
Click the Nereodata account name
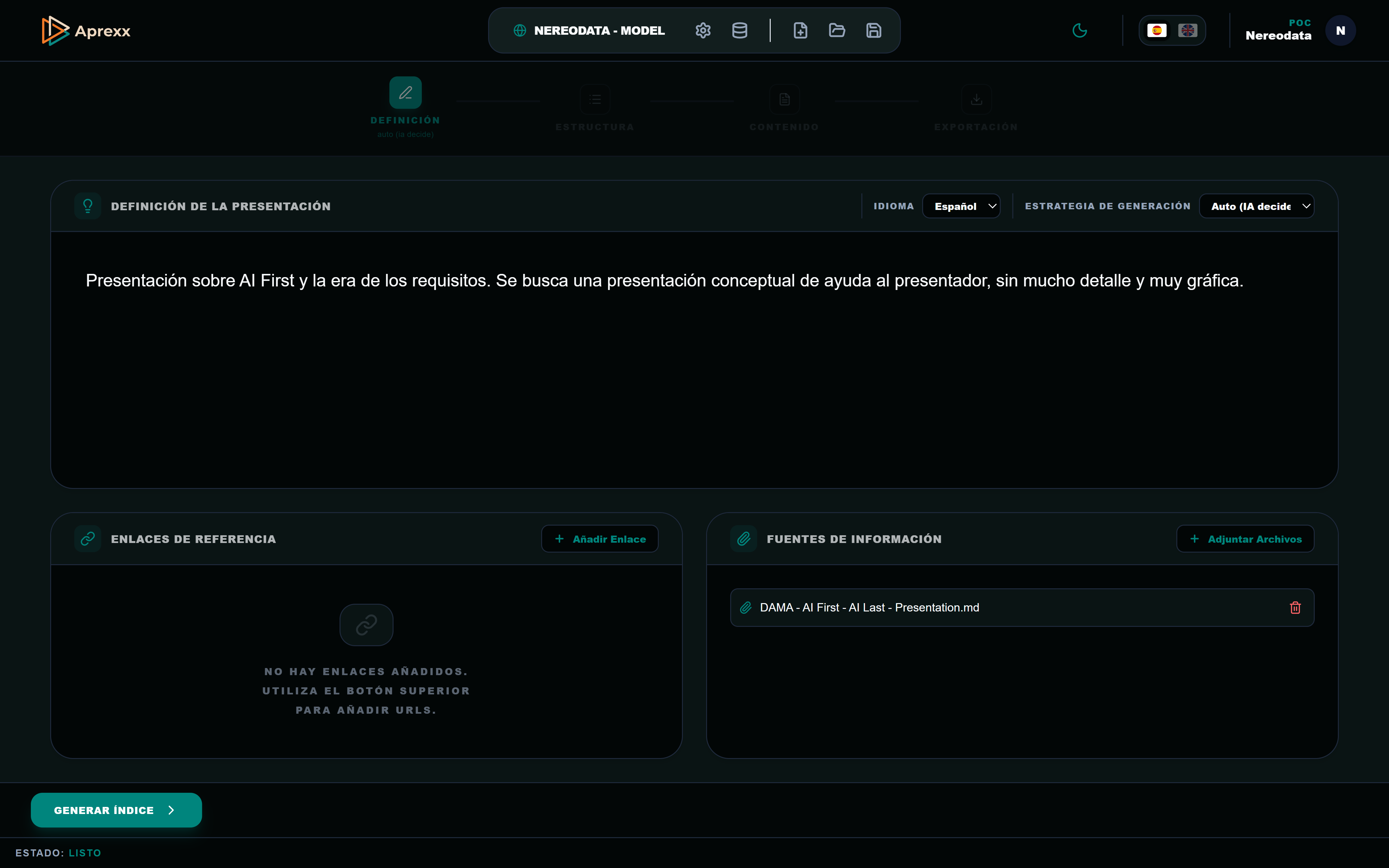click(x=1278, y=36)
